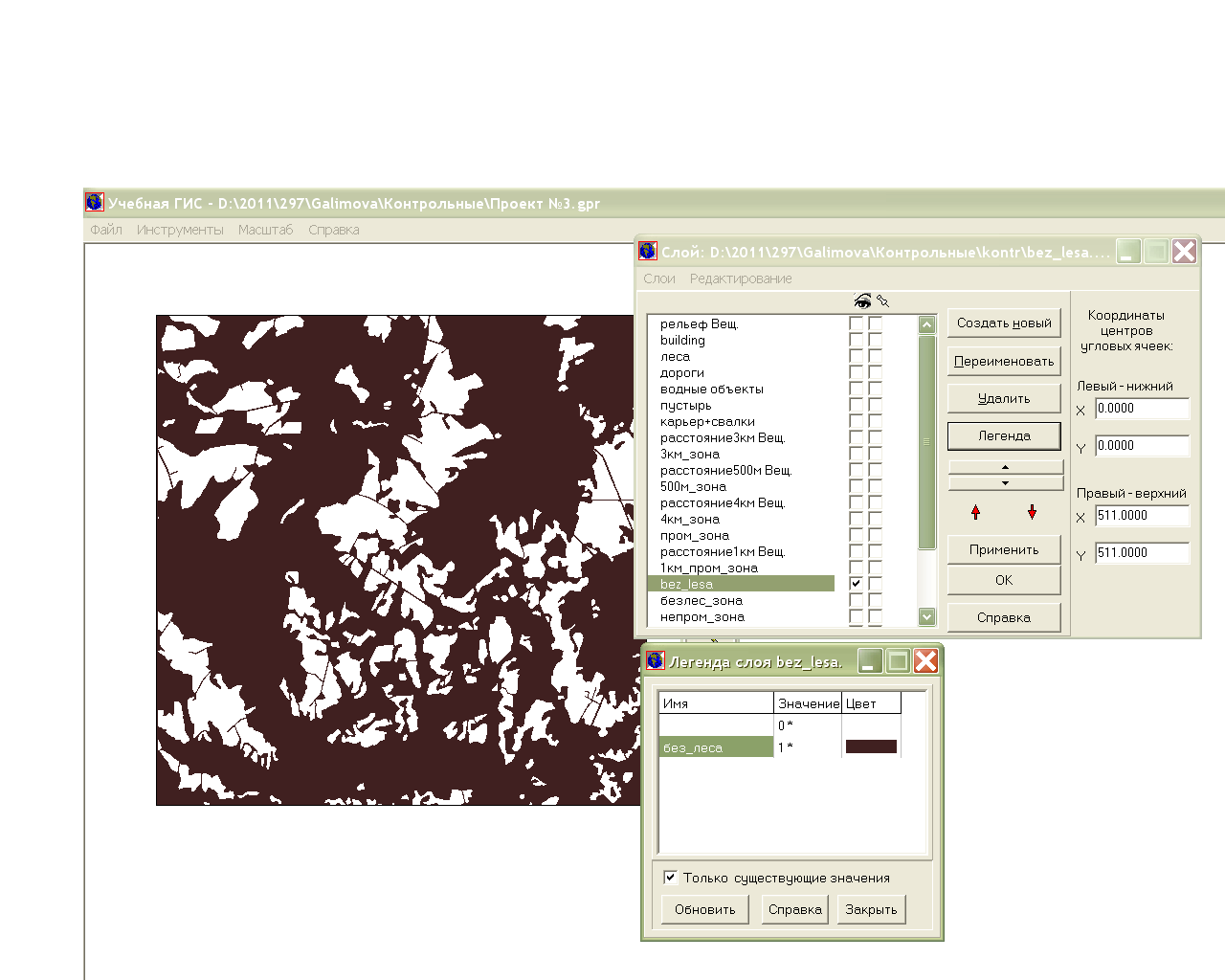The height and width of the screenshot is (980, 1225).
Task: Click the dark brown без_леса color swatch
Action: (x=871, y=746)
